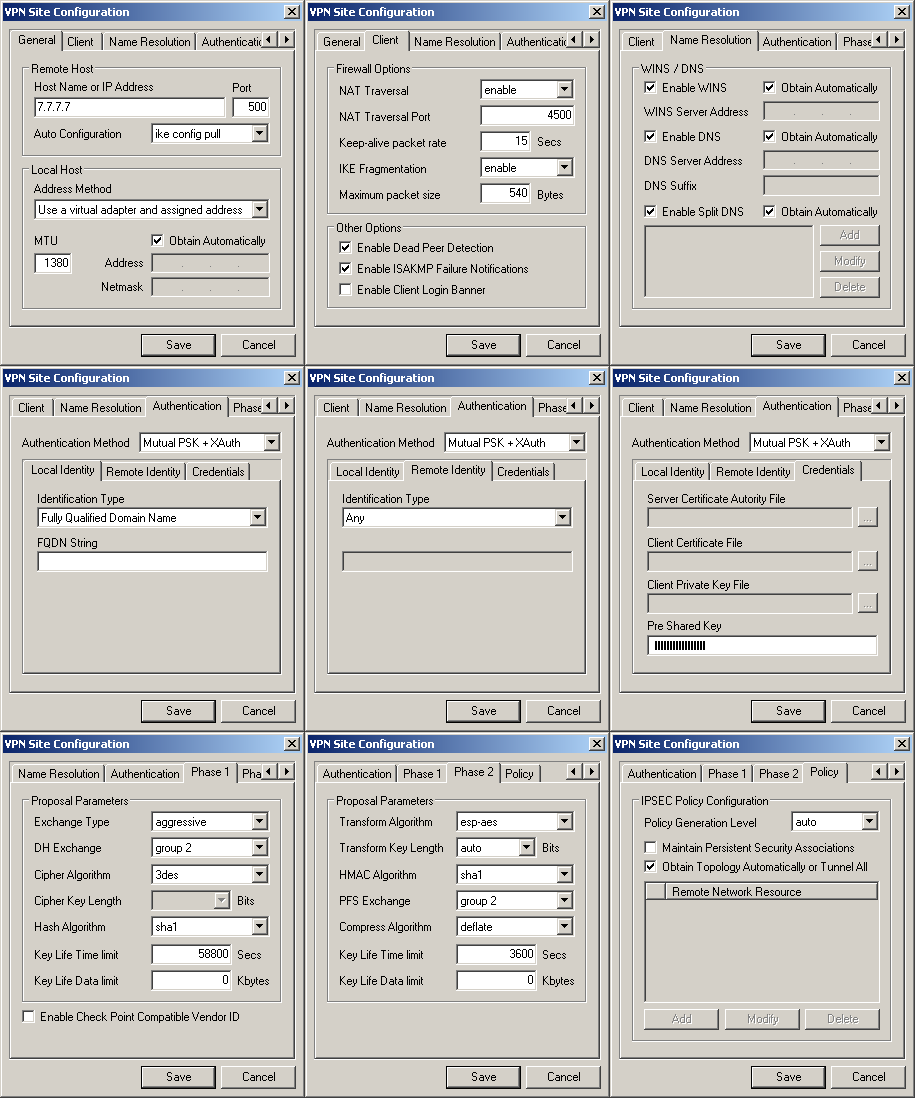Open the Policy tab in Phase 2 window
This screenshot has height=1098, width=915.
[x=519, y=774]
